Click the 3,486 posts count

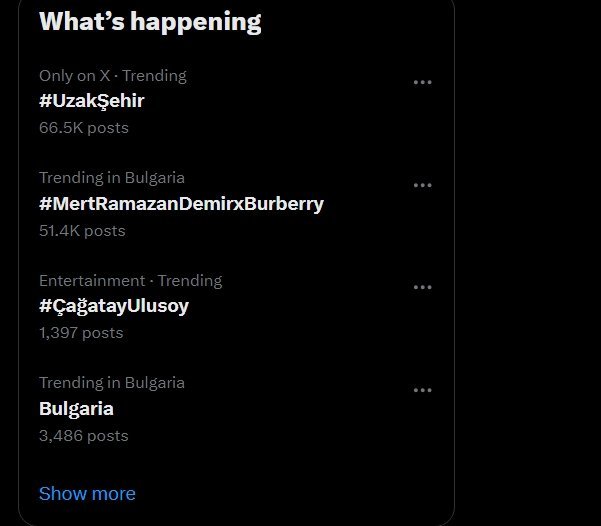[84, 435]
